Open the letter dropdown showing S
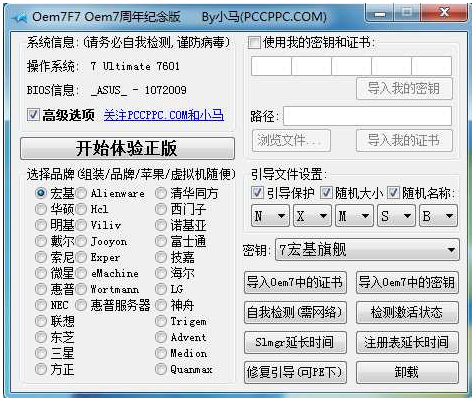 click(x=396, y=216)
